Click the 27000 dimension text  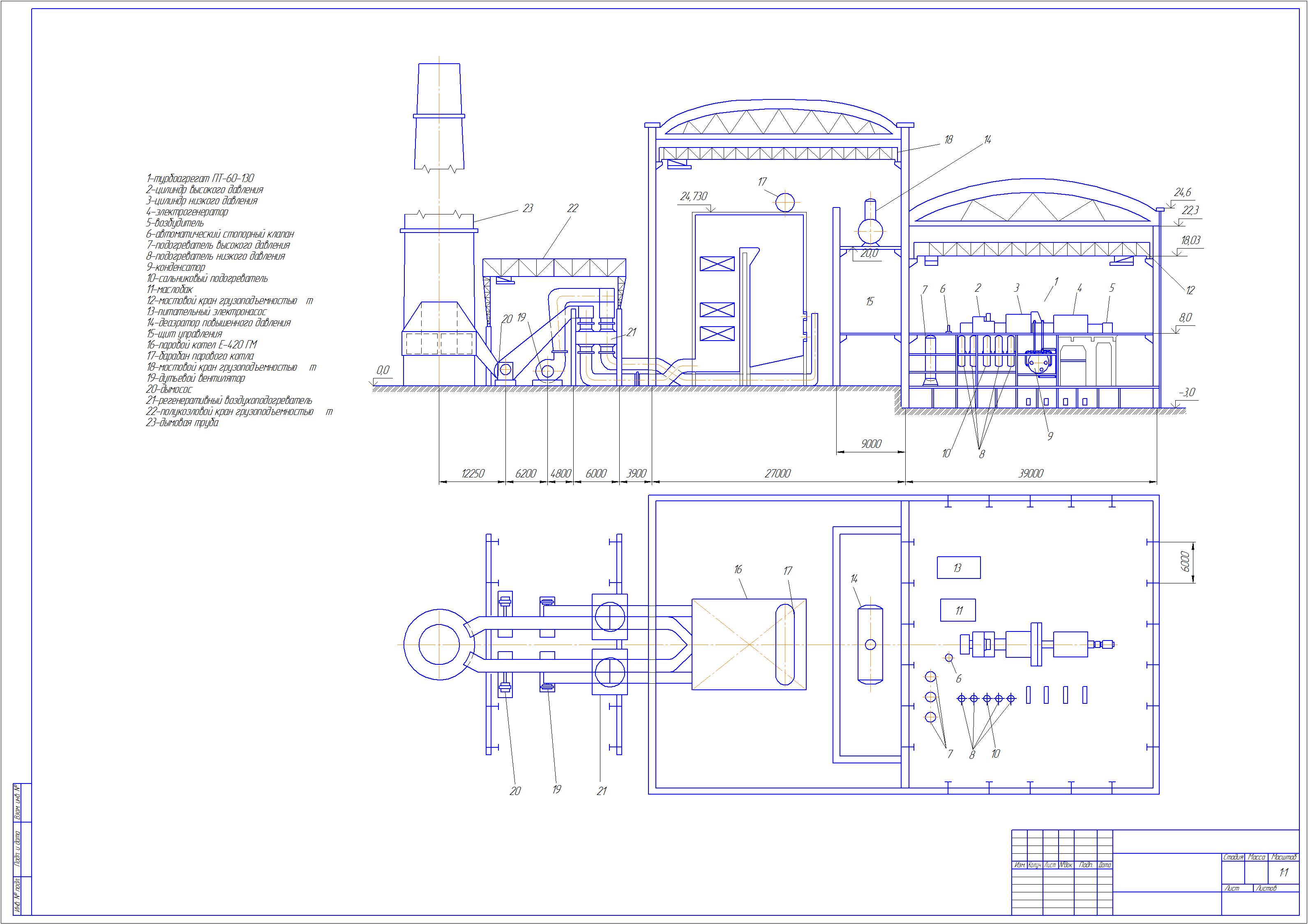point(778,473)
